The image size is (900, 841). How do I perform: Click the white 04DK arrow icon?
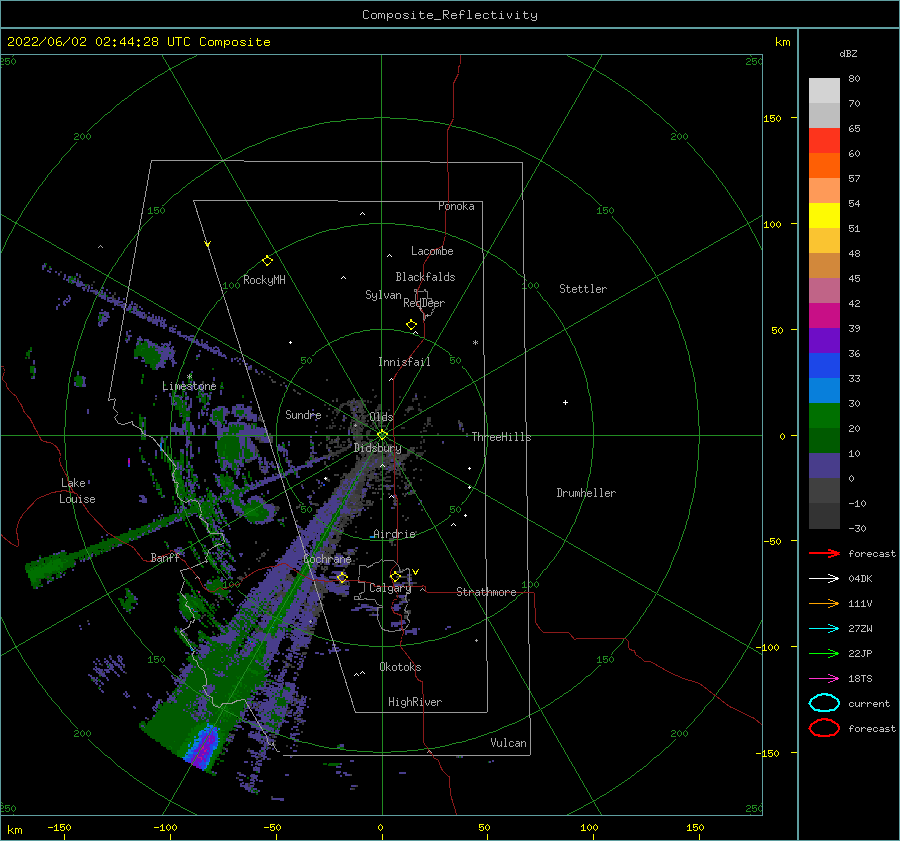[824, 579]
